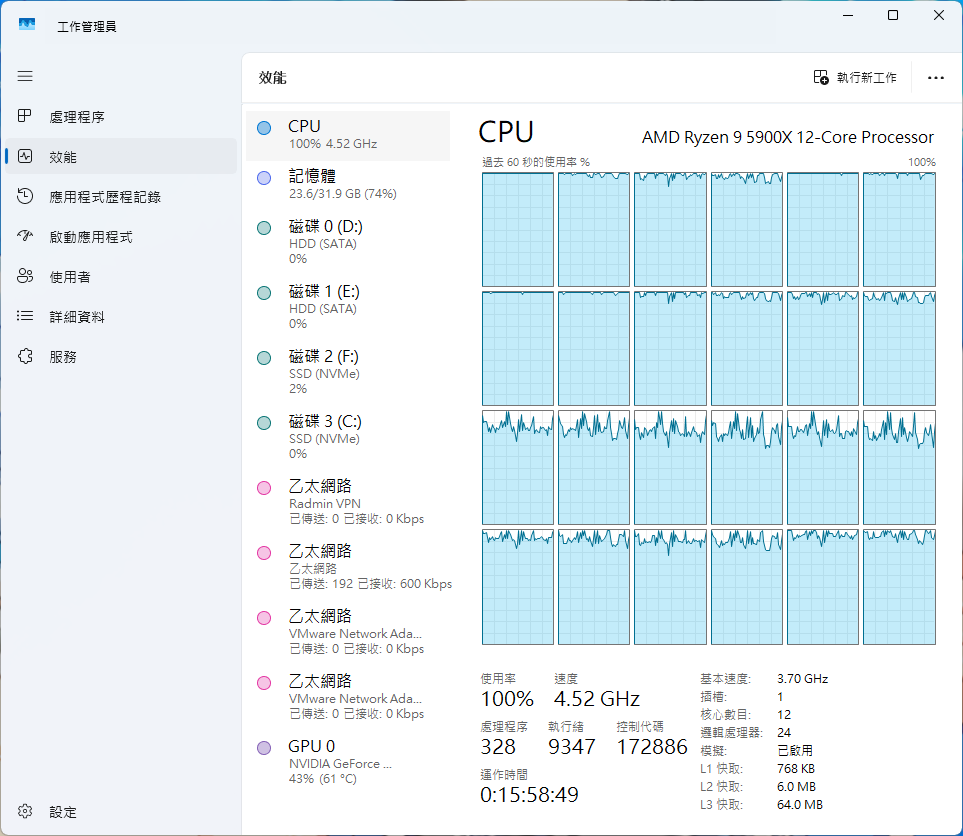Open 設定 gear icon at bottom
The height and width of the screenshot is (836, 963).
[x=25, y=812]
